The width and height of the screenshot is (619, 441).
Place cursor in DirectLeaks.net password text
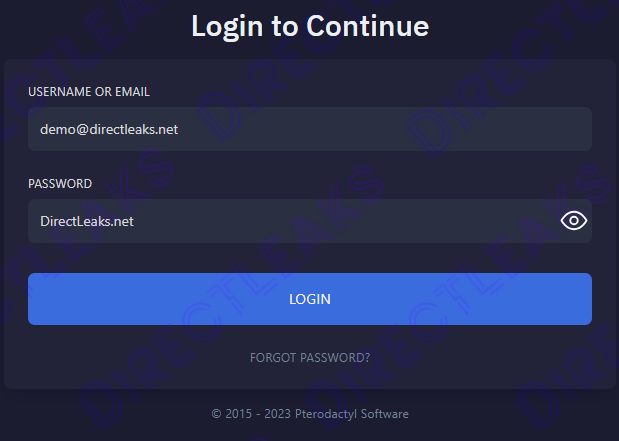click(87, 221)
